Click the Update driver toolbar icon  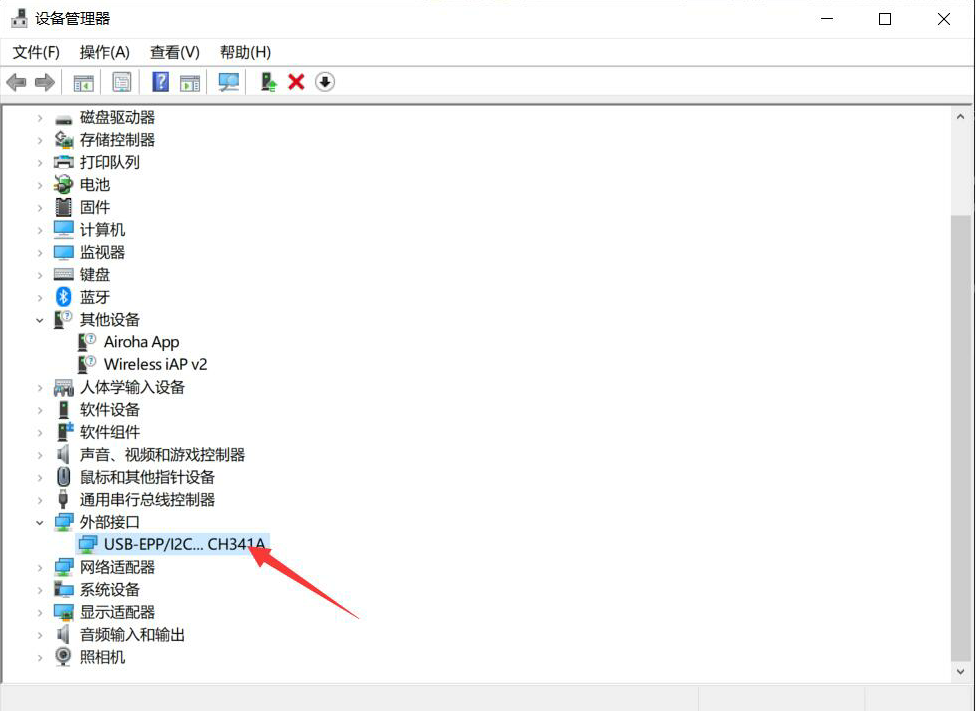click(268, 82)
